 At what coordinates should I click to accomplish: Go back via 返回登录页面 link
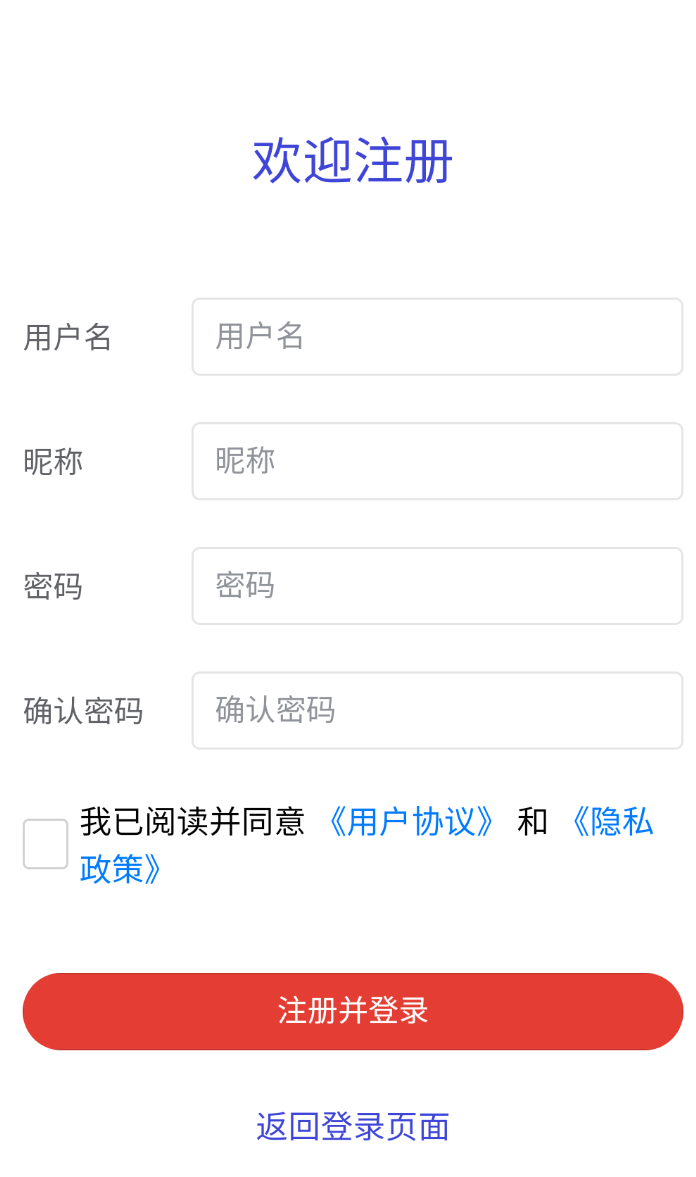(x=353, y=1127)
